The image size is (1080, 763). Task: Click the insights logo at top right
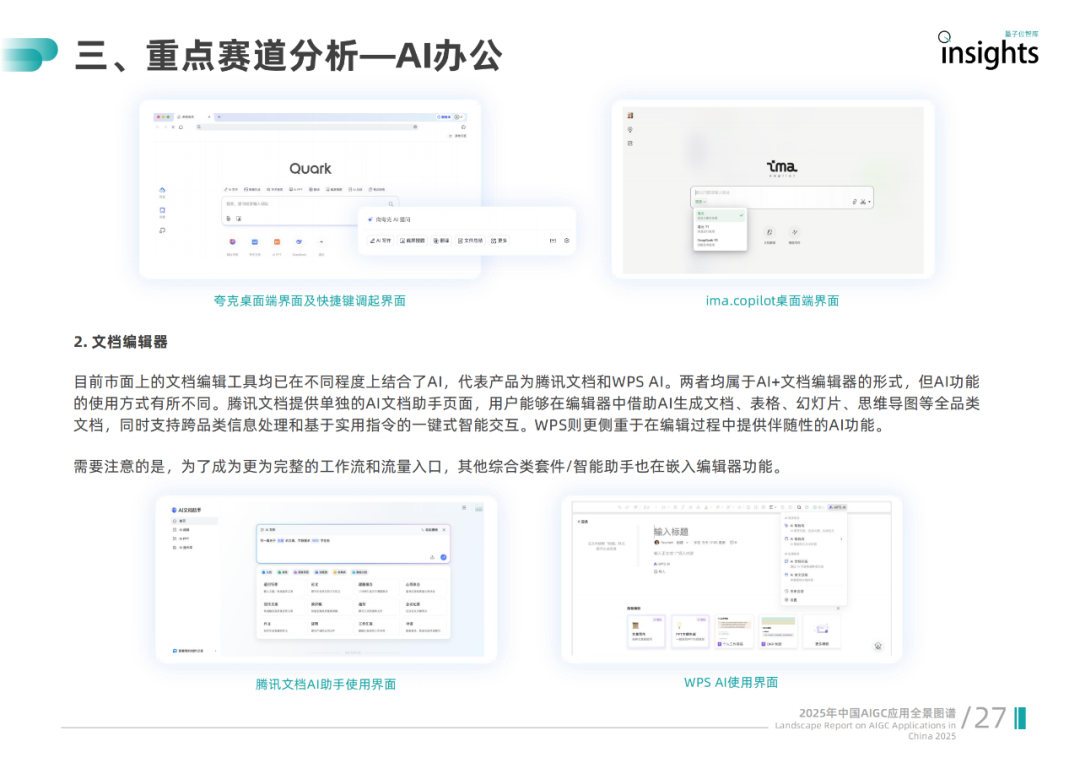coord(989,50)
